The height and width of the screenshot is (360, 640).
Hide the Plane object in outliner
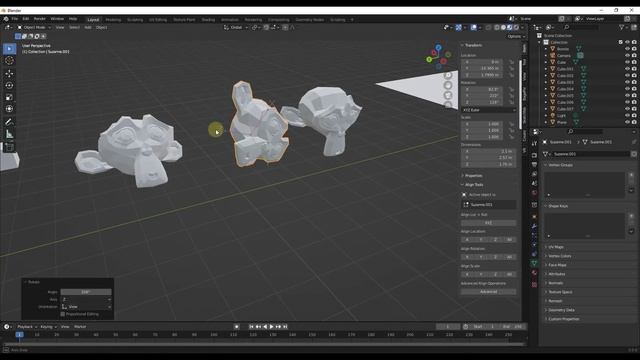tap(627, 122)
